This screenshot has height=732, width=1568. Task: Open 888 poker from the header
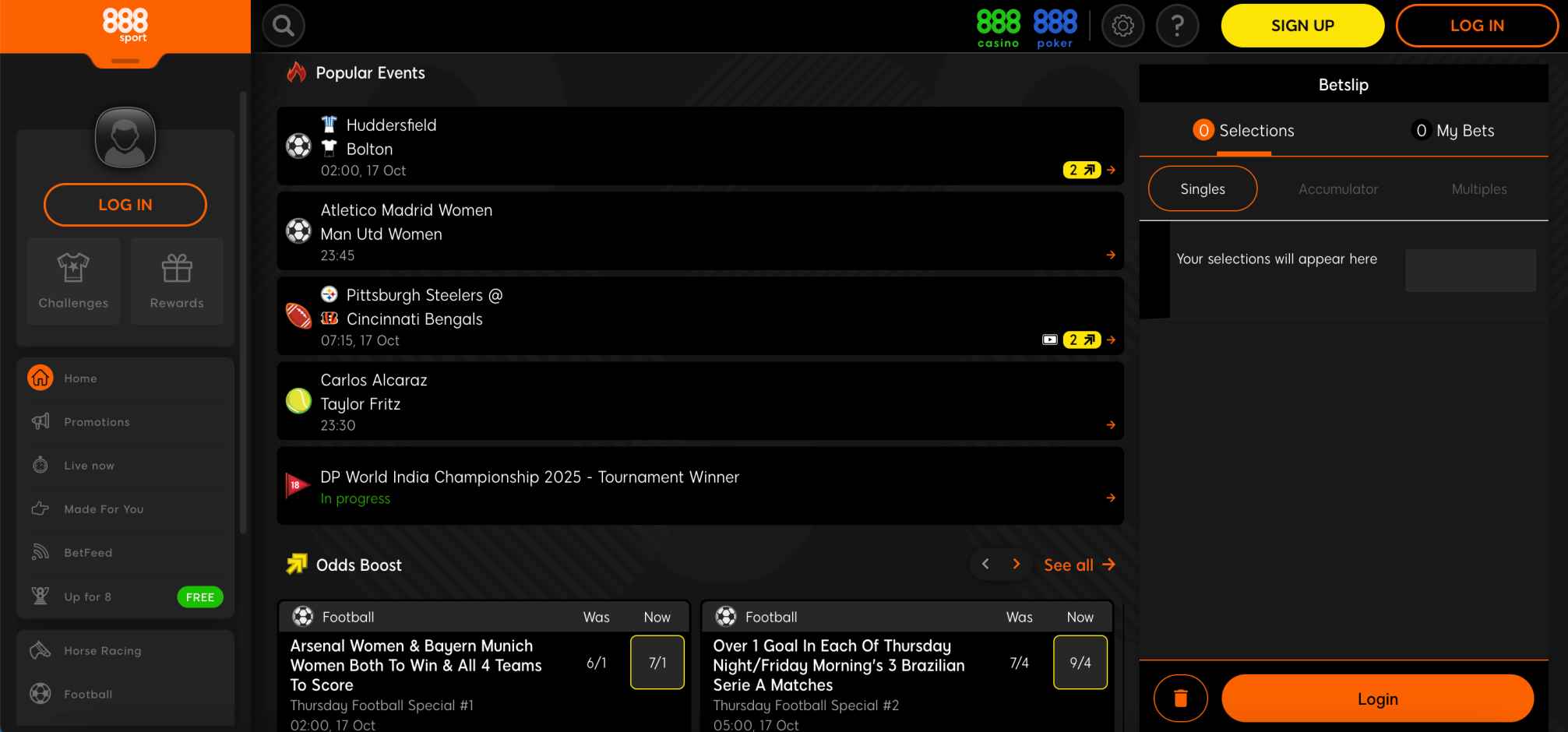(x=1055, y=25)
